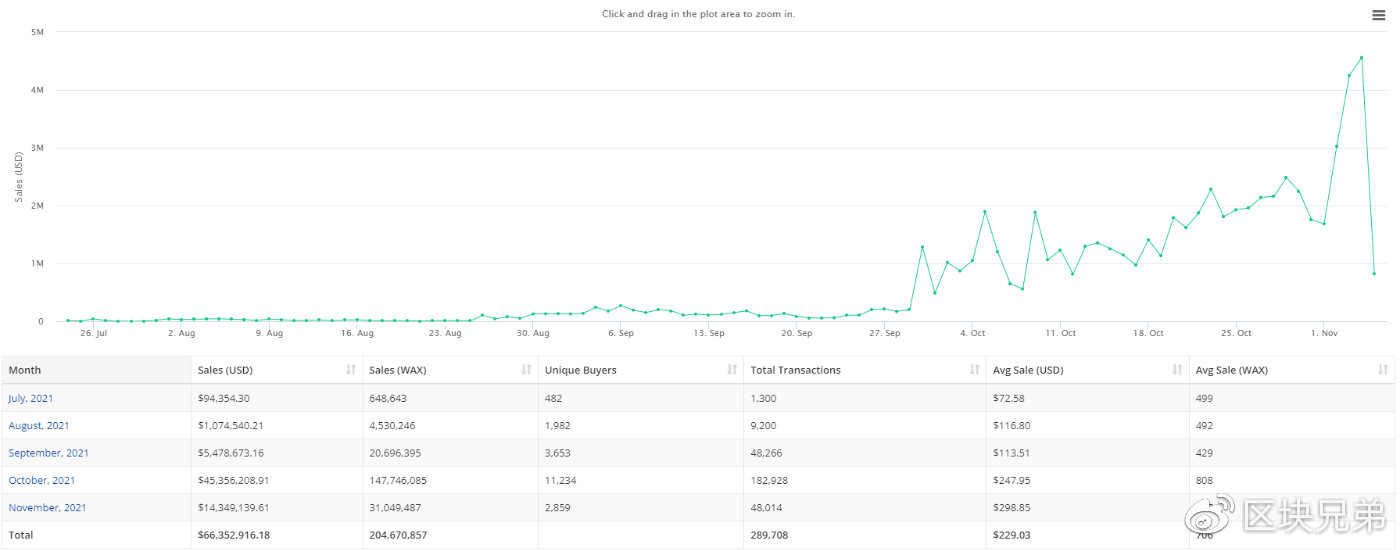Click the 4. Oct x-axis label
The height and width of the screenshot is (550, 1400).
pos(972,333)
